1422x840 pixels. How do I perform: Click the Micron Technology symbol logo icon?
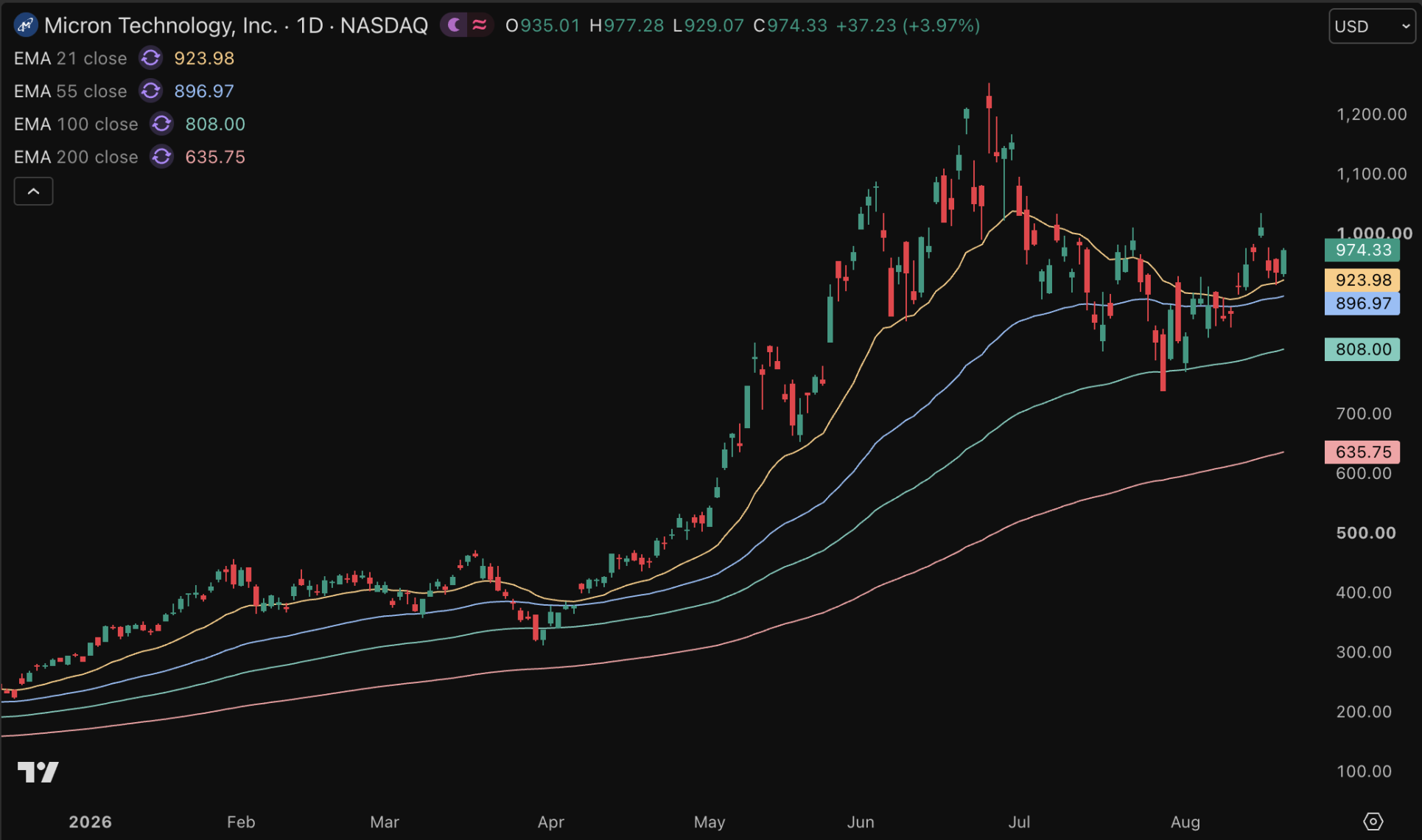point(26,26)
